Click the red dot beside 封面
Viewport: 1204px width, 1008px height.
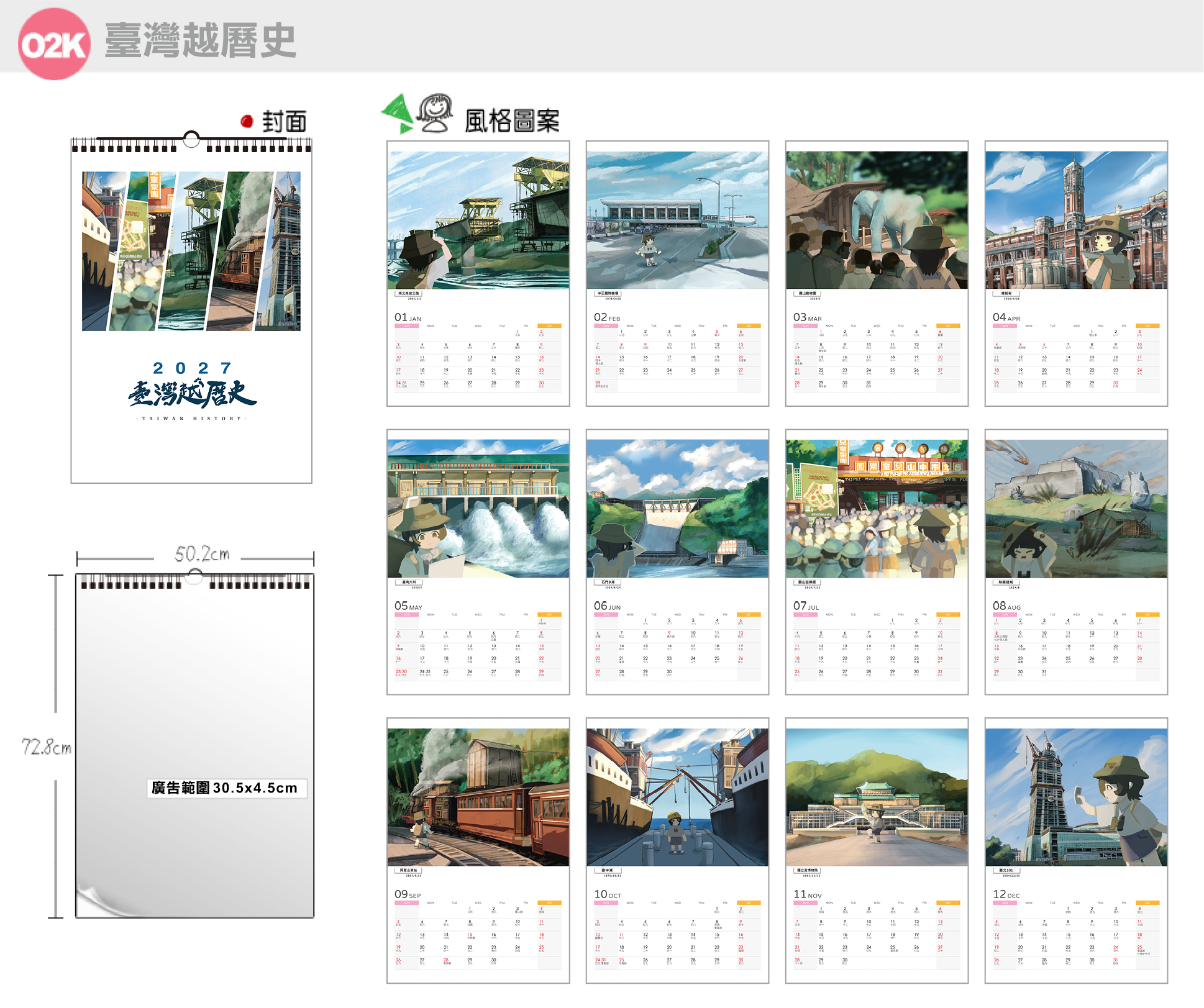(x=247, y=121)
